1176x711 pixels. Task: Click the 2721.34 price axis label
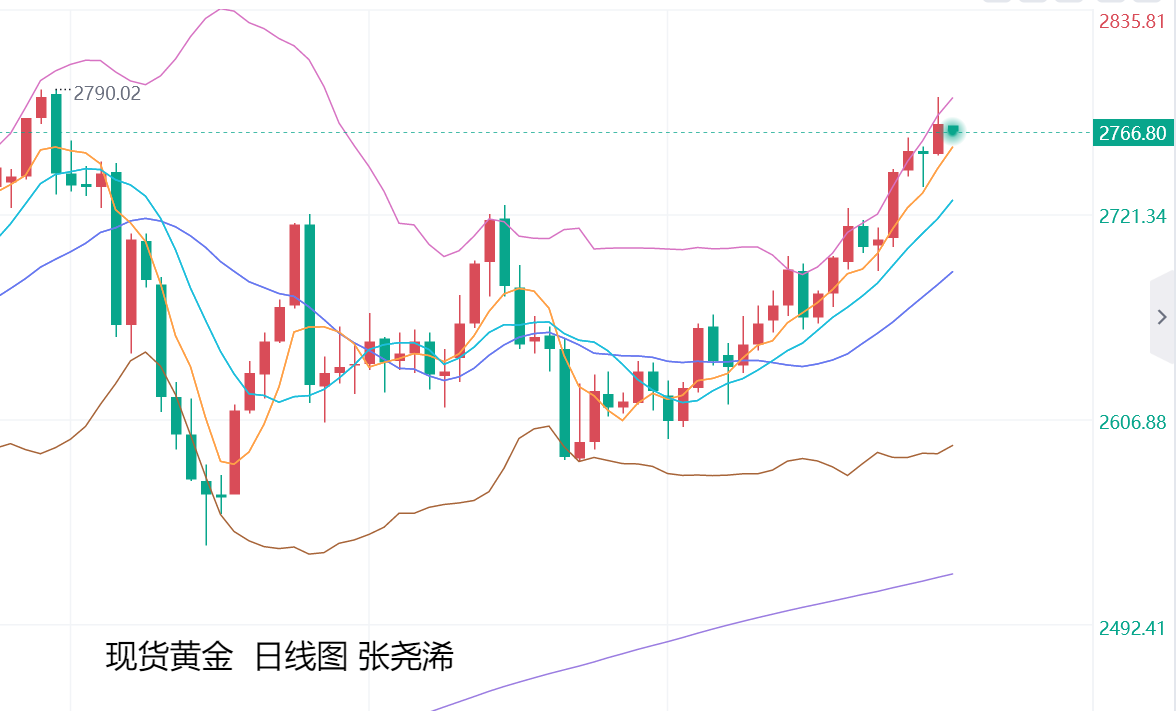[1132, 216]
